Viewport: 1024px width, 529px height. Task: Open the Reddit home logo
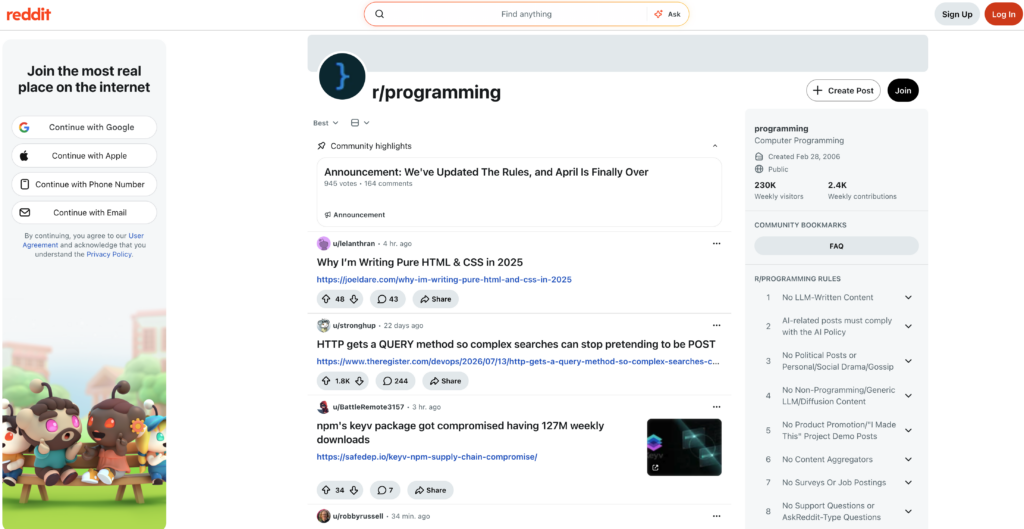coord(29,14)
